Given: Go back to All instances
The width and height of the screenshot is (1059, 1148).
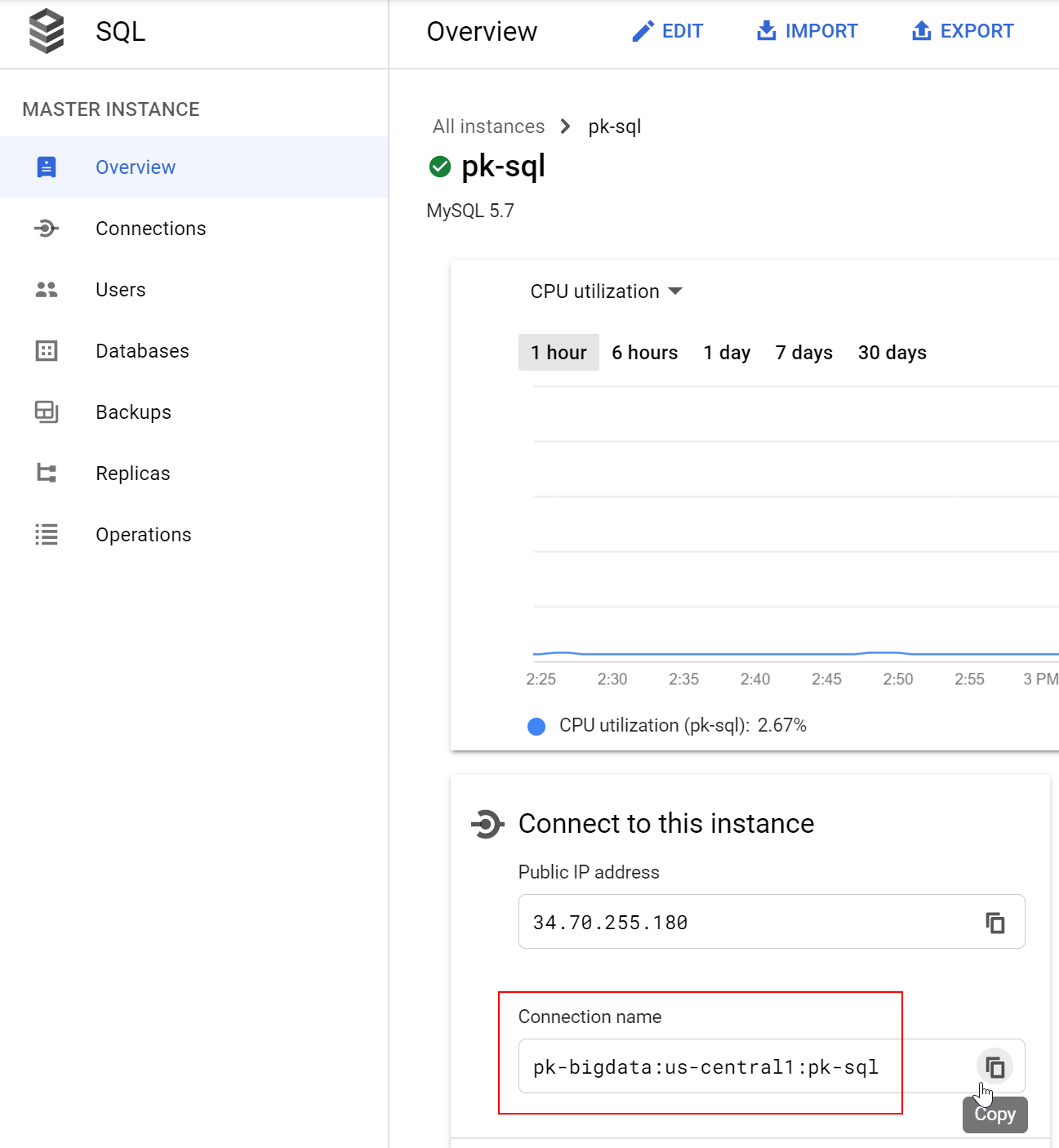Looking at the screenshot, I should [488, 127].
